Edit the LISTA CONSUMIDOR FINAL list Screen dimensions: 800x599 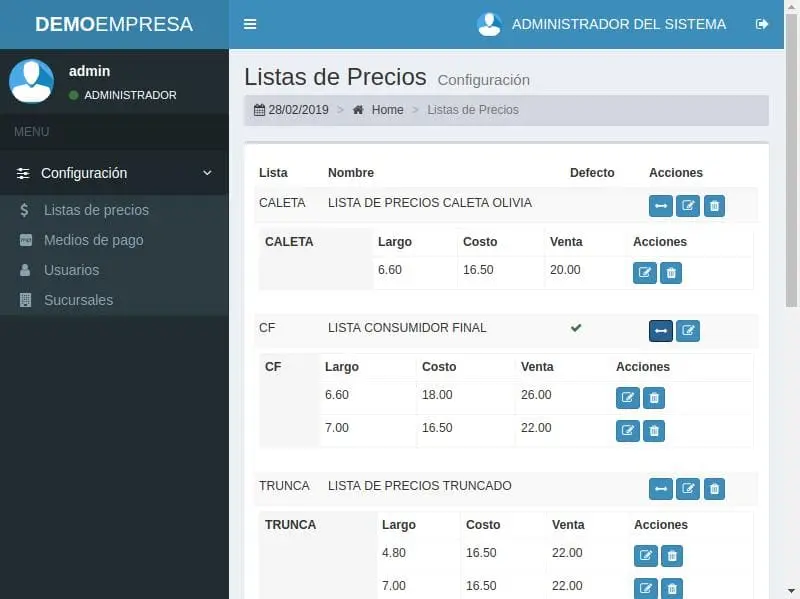688,331
